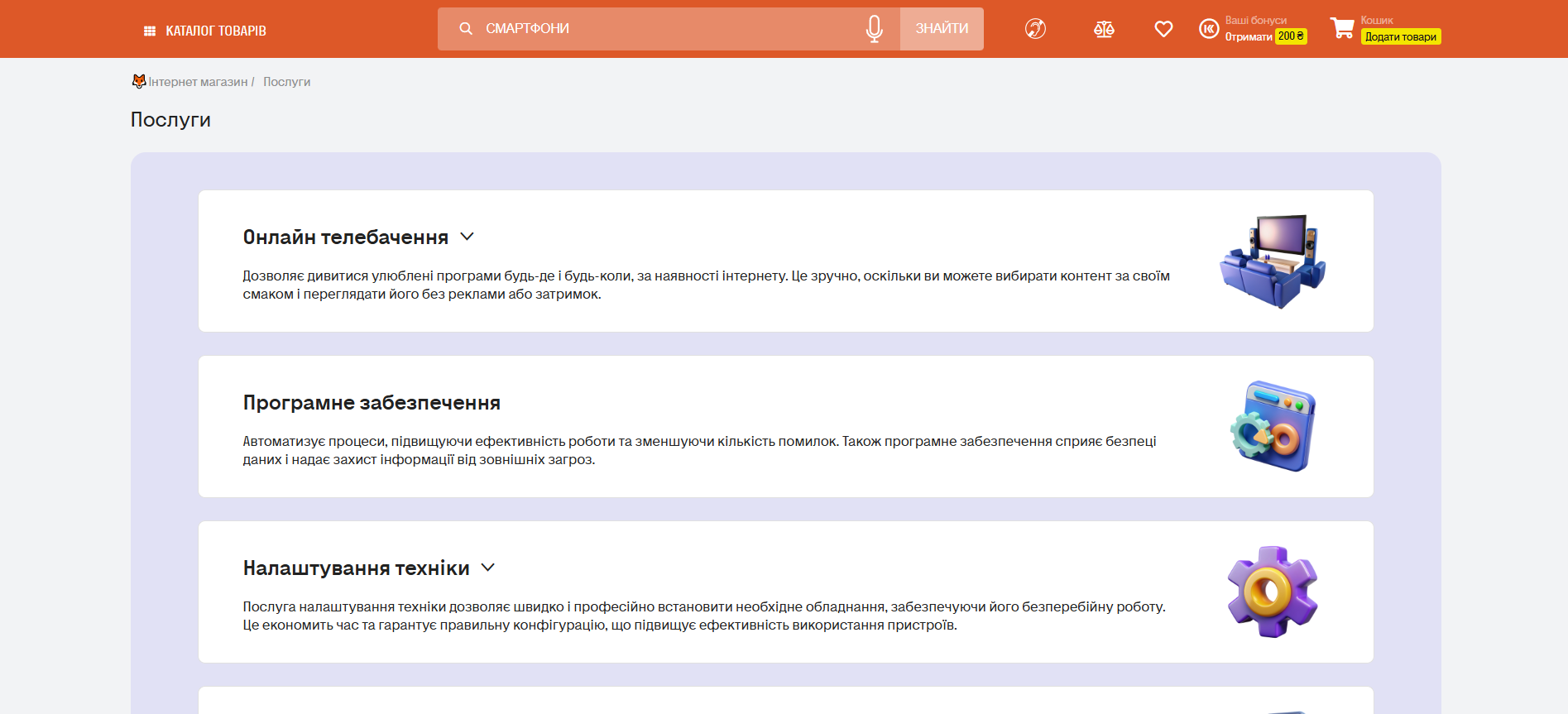Open the Програмне забезпечення heading
The height and width of the screenshot is (714, 1568).
tap(372, 403)
